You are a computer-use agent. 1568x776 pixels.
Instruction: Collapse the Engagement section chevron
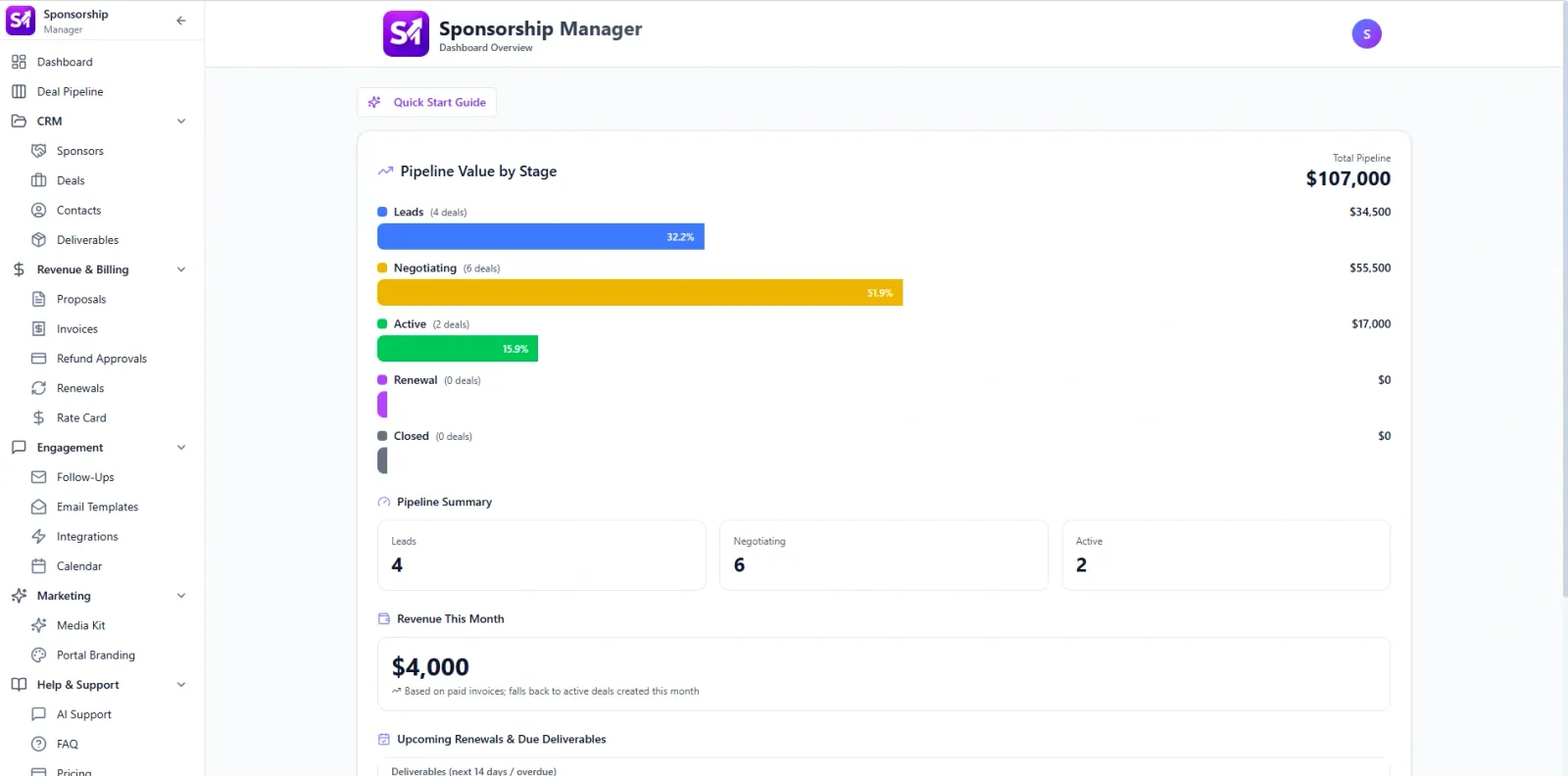pos(181,448)
